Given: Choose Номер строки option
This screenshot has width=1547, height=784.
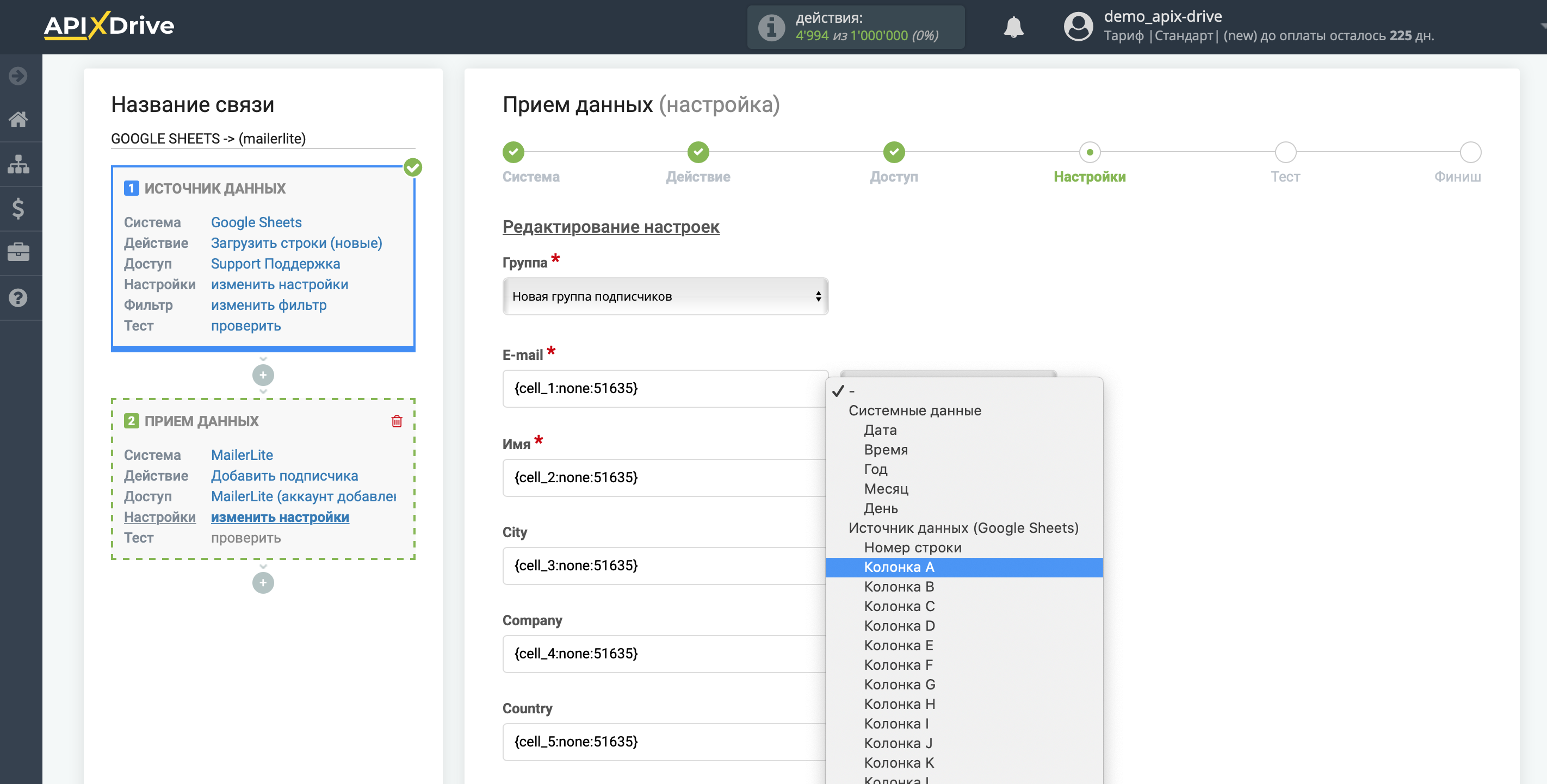Looking at the screenshot, I should tap(964, 547).
